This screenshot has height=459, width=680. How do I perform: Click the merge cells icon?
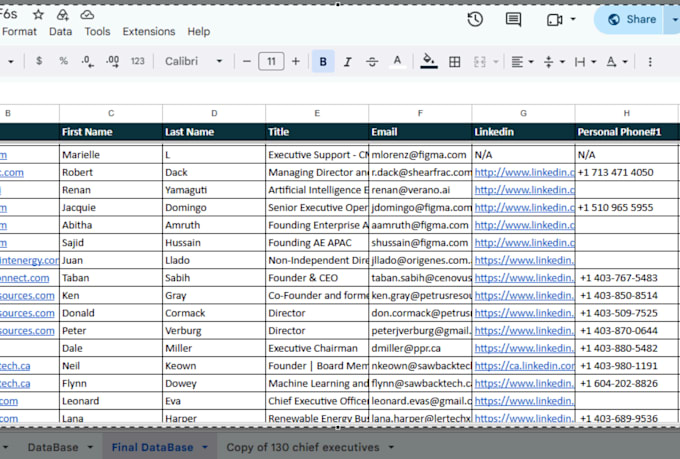pos(480,62)
